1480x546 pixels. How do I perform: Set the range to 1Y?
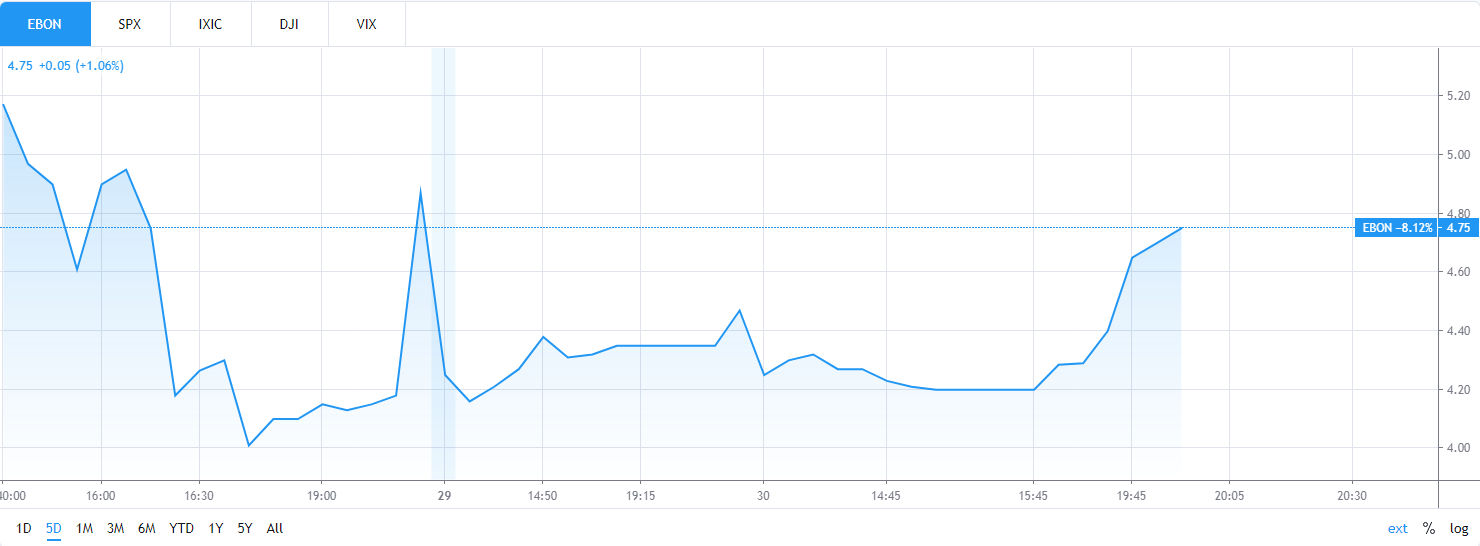[216, 528]
